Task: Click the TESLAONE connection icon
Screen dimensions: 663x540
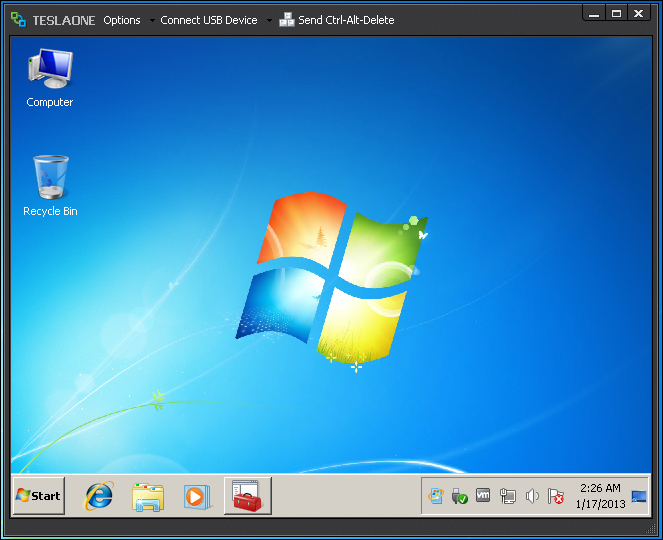Action: pos(18,19)
